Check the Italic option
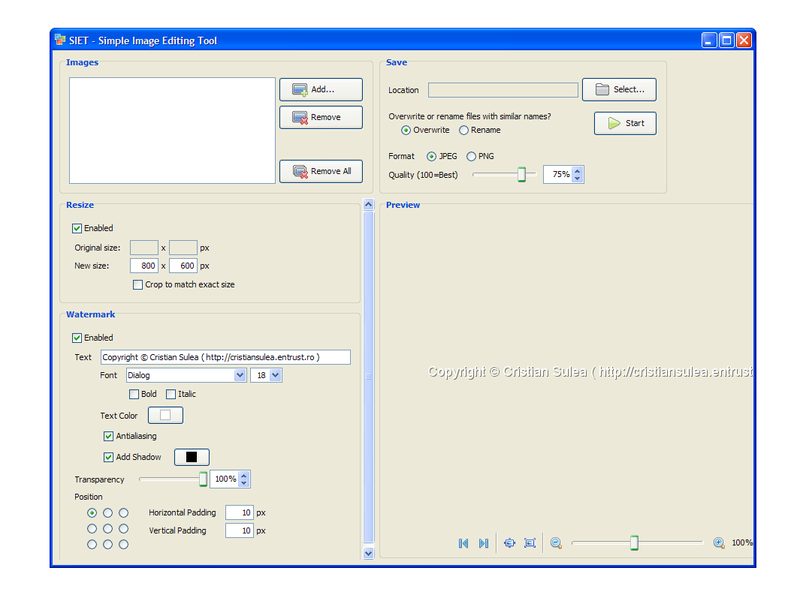Viewport: 800px width, 613px height. [171, 394]
